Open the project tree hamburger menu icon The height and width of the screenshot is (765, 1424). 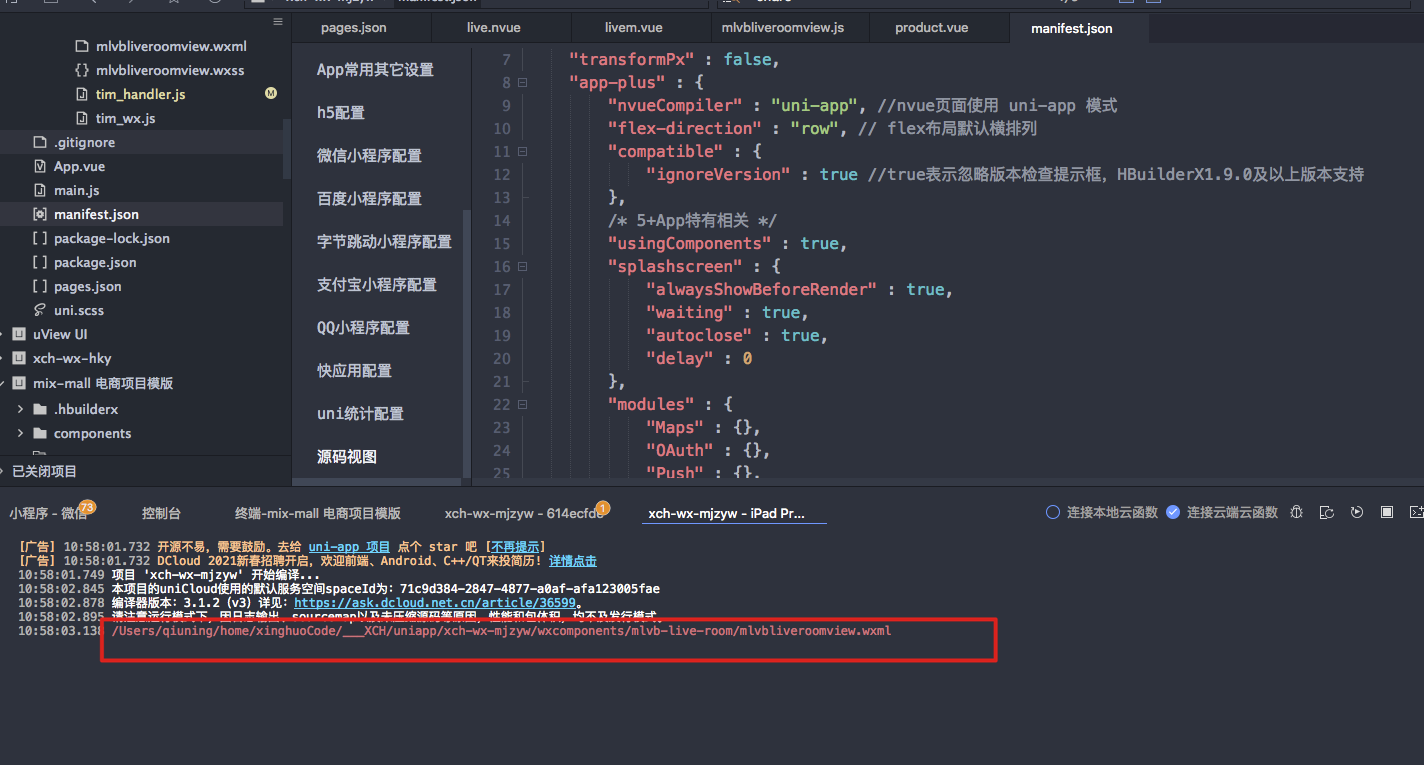coord(277,21)
